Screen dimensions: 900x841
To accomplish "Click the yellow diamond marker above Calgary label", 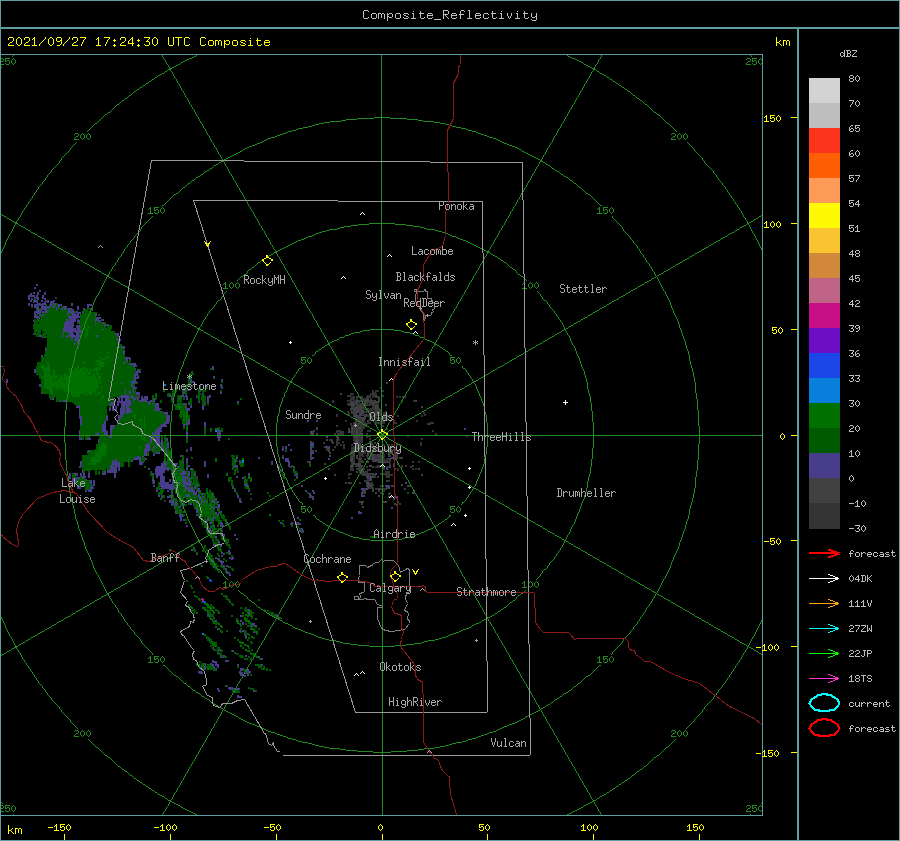I will coord(395,576).
